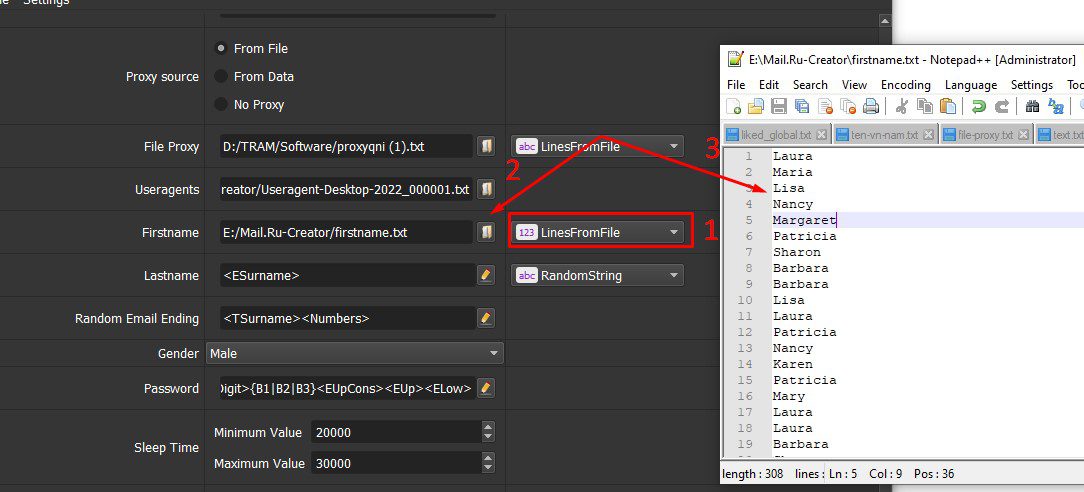Screen dimensions: 1084x492
Task: Open Notepad++ Search menu
Action: point(810,84)
